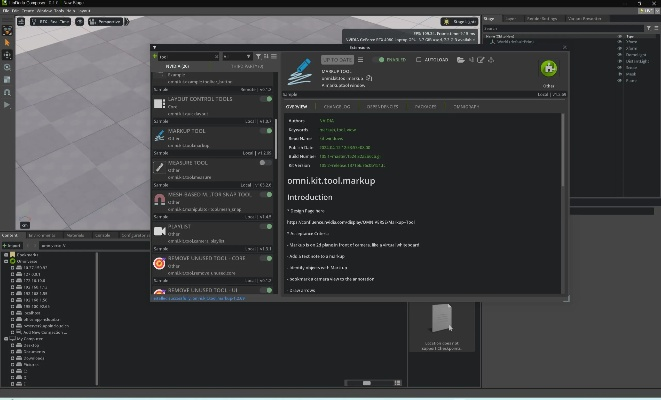Open the details hamburger menu beside Up To Date
Screen dimensions: 661x400
360,60
